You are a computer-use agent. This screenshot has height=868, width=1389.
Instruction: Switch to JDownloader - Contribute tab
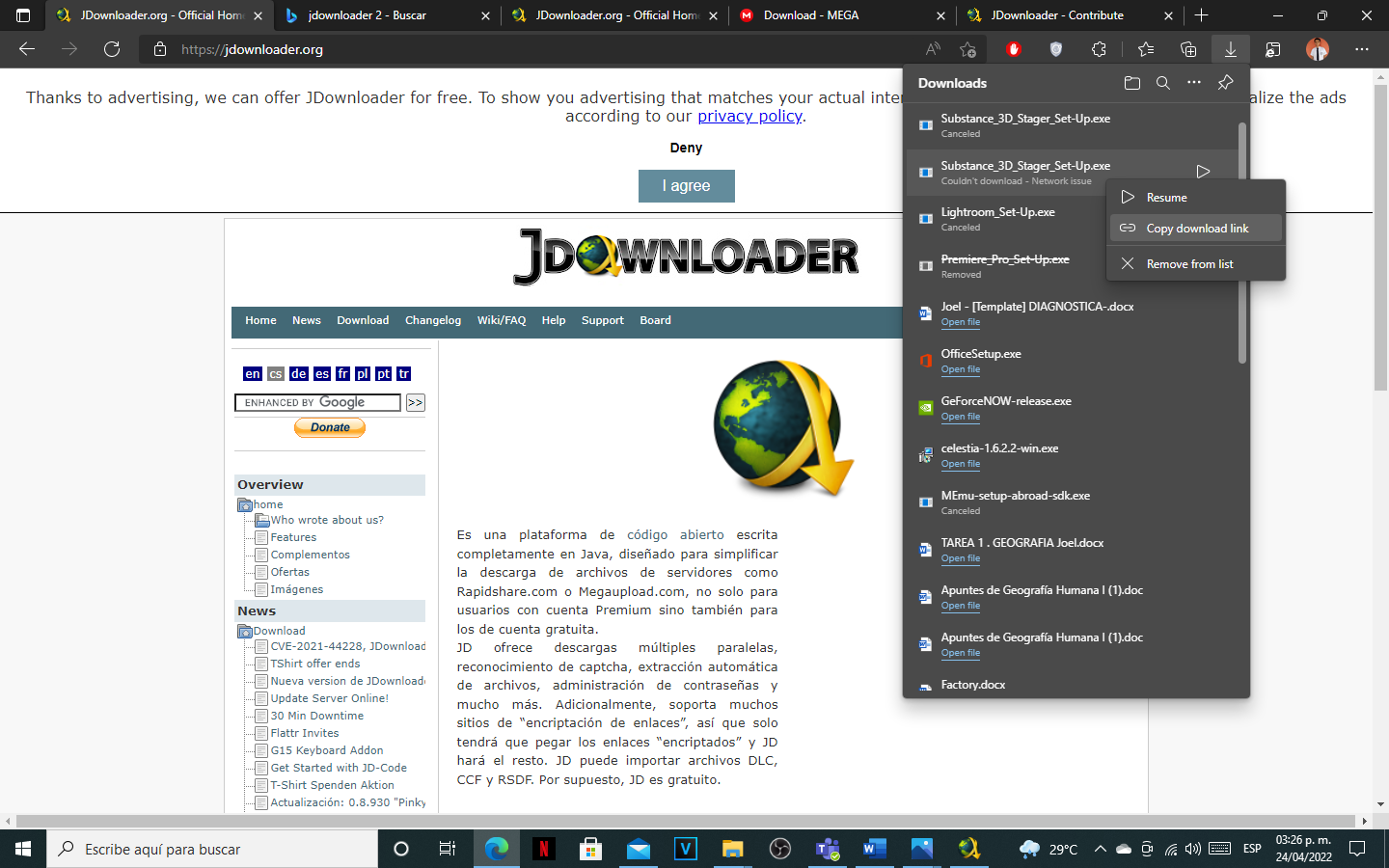(x=1071, y=15)
